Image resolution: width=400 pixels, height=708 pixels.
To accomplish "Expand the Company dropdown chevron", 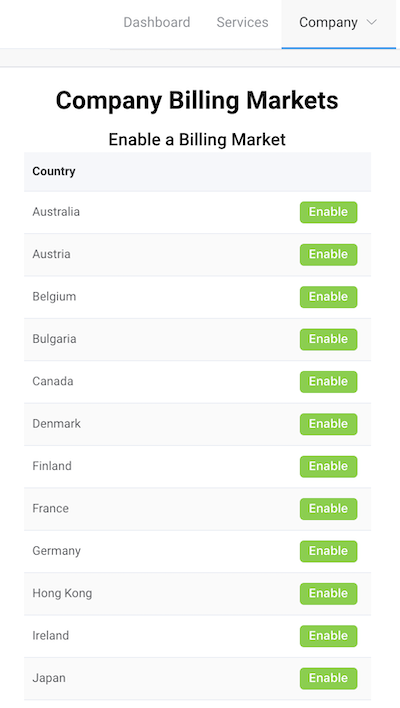I will [x=372, y=22].
